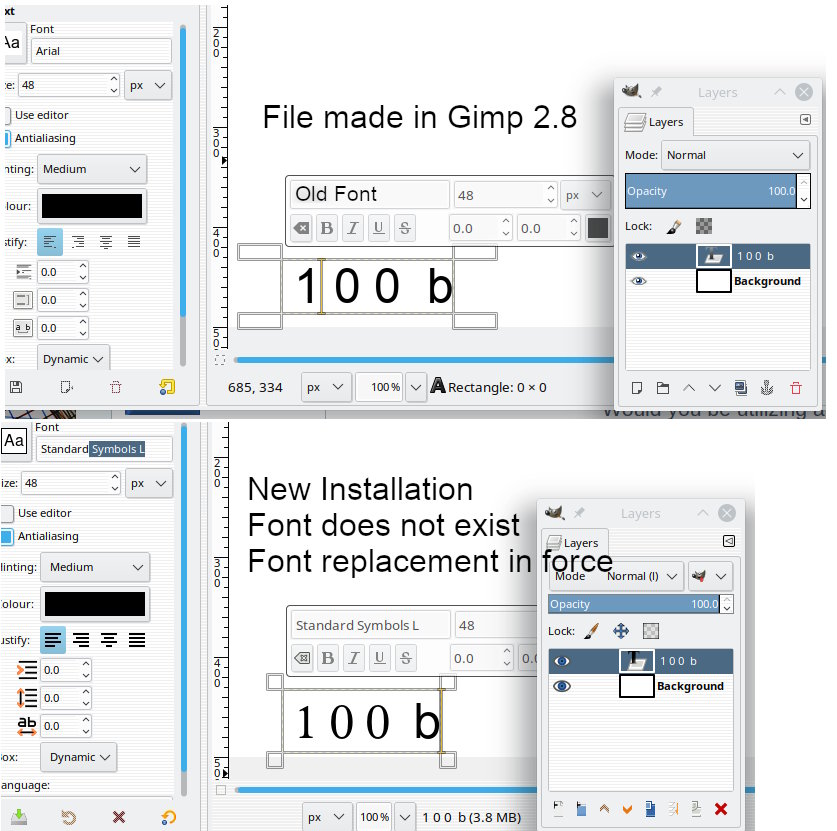The height and width of the screenshot is (831, 837).
Task: Select the 100 b layer in the upper Layers panel
Action: [717, 256]
